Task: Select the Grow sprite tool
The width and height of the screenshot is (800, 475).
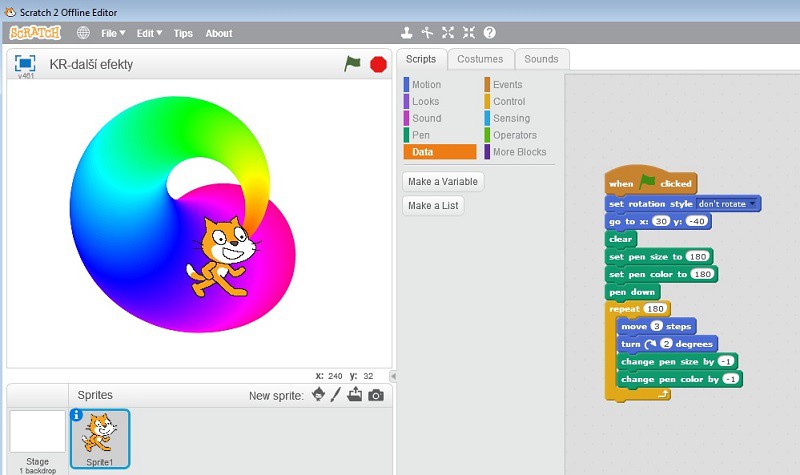Action: tap(448, 33)
